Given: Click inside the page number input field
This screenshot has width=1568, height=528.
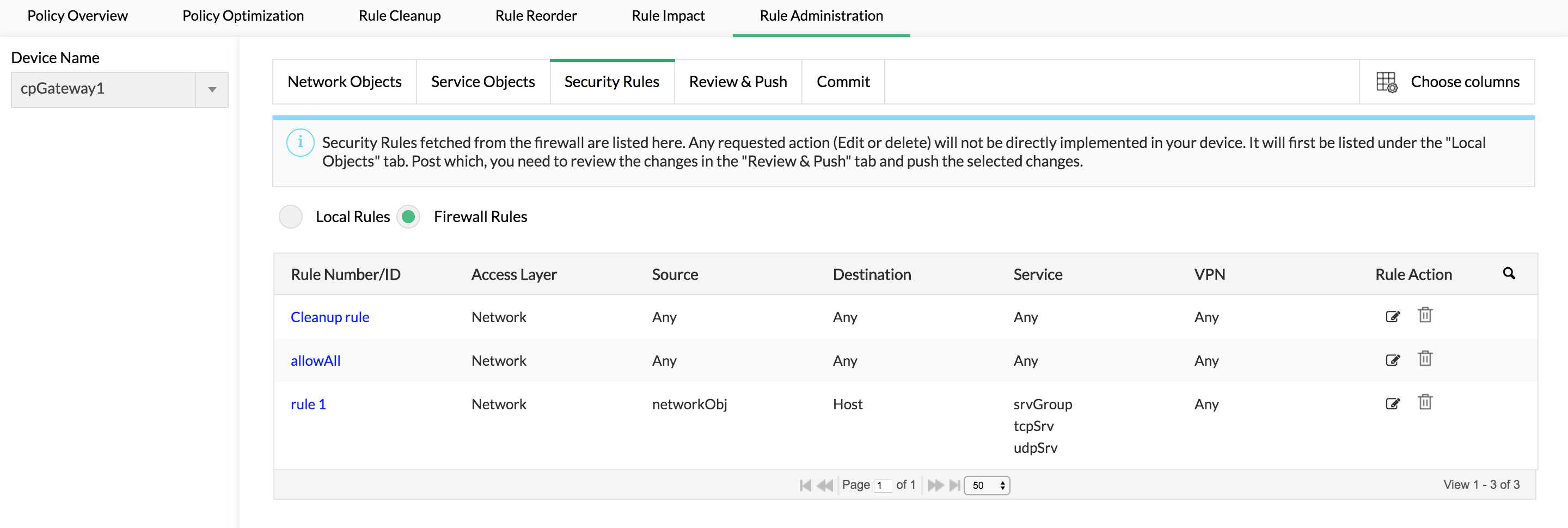Looking at the screenshot, I should coord(884,485).
